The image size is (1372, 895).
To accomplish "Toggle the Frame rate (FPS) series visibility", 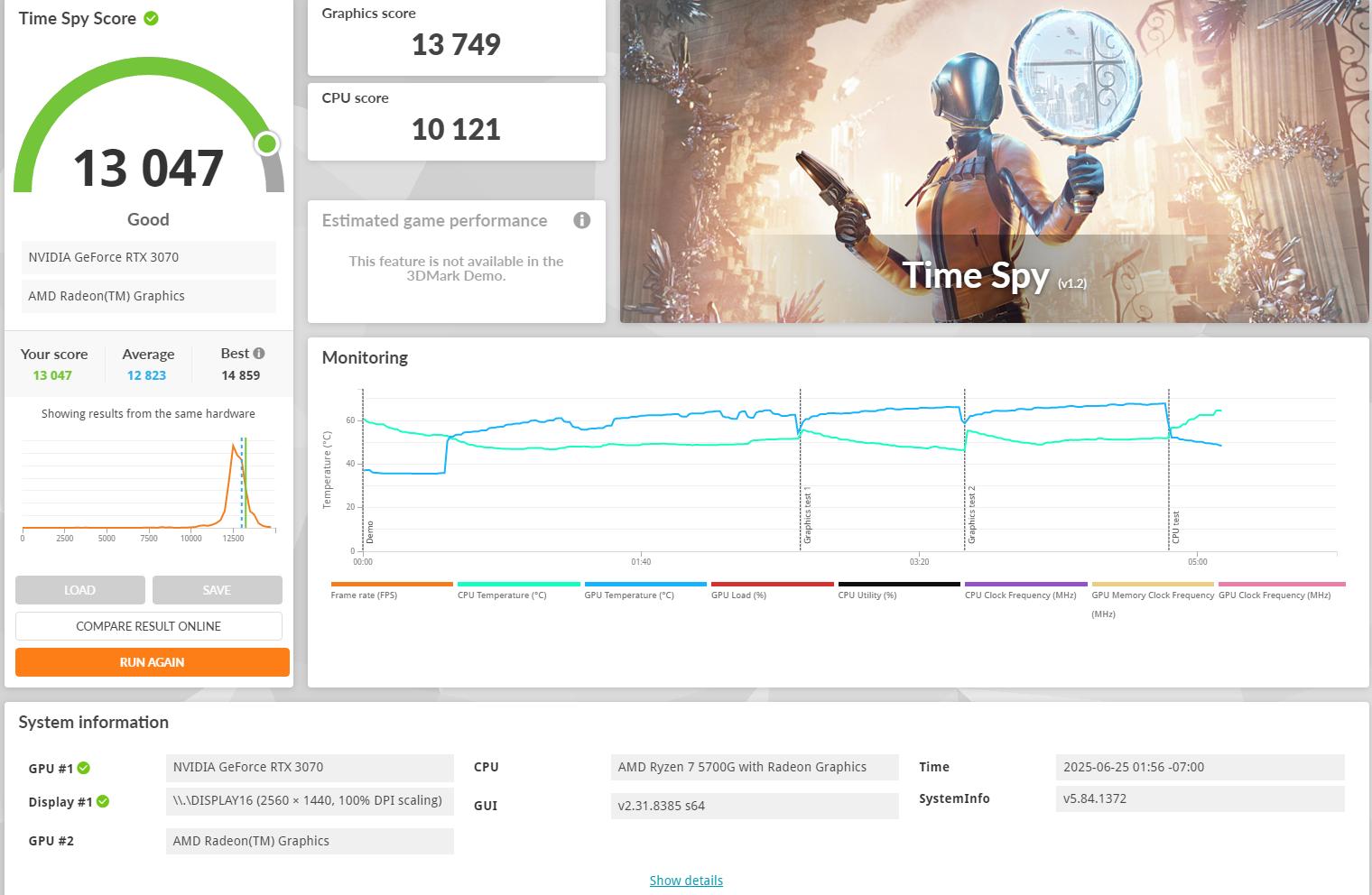I will coord(391,584).
